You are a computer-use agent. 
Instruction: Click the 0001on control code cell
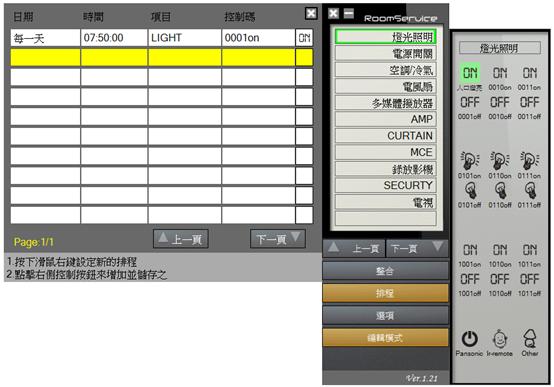(x=258, y=37)
